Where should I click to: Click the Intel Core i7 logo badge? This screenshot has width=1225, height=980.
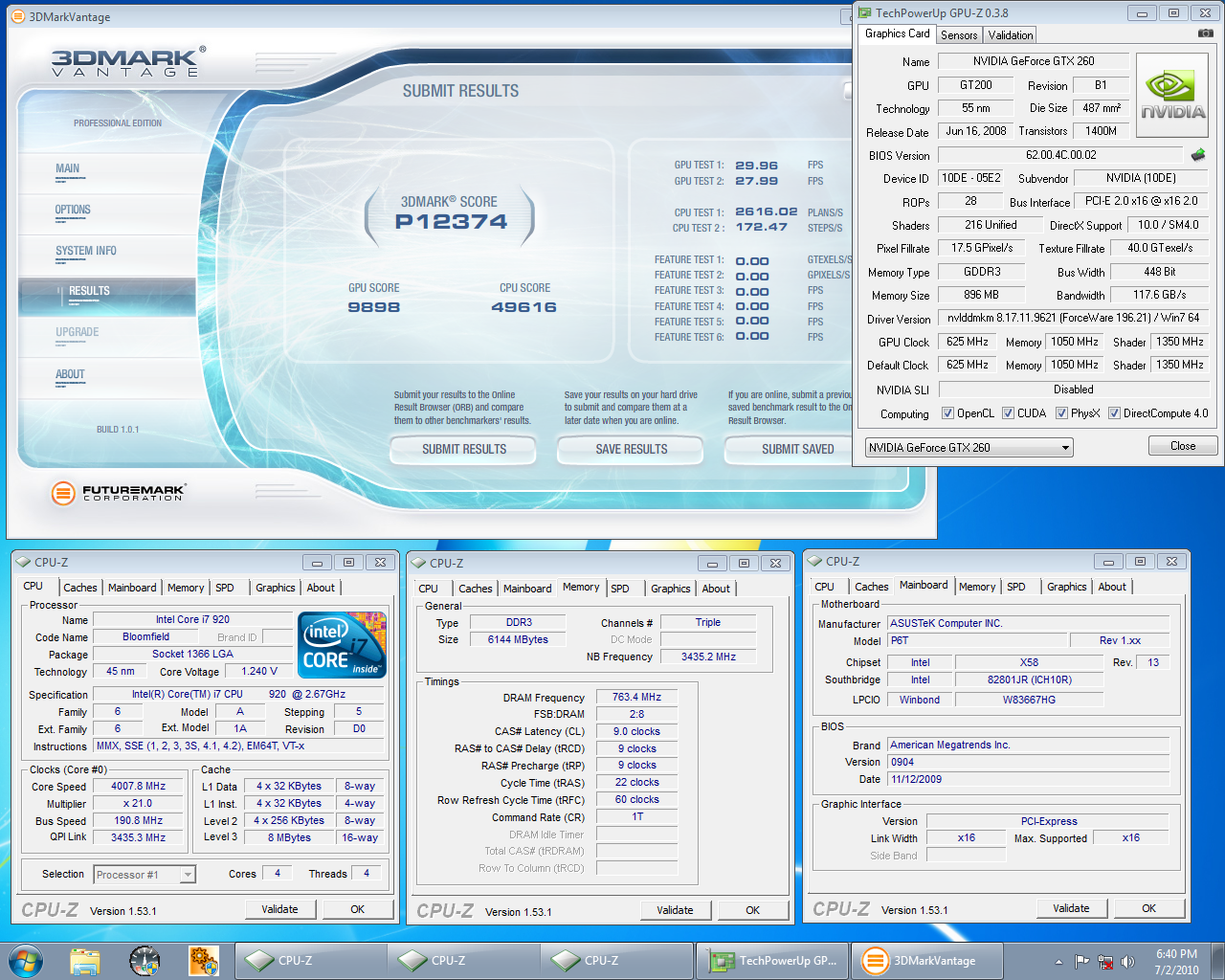(x=343, y=645)
